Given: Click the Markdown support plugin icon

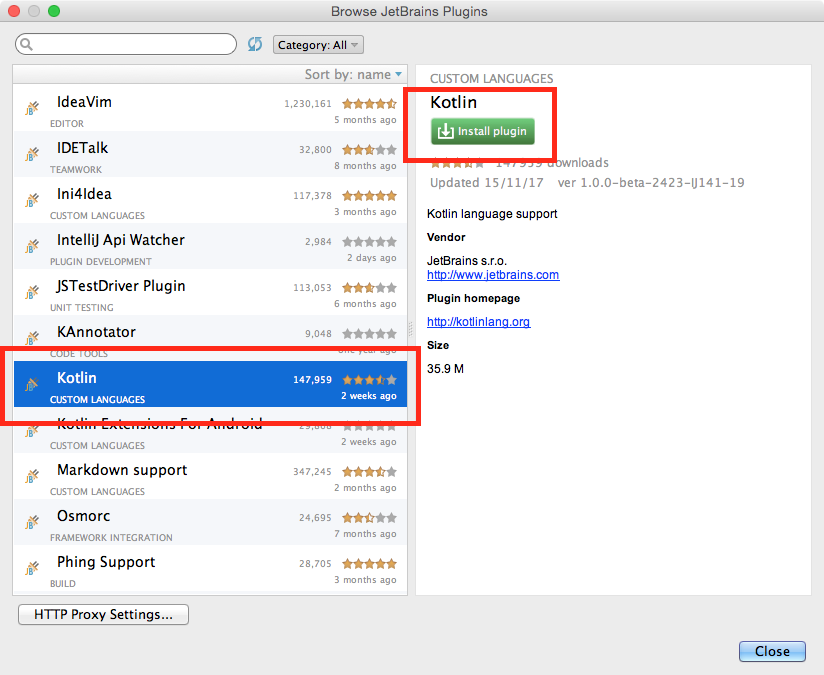Looking at the screenshot, I should (31, 476).
